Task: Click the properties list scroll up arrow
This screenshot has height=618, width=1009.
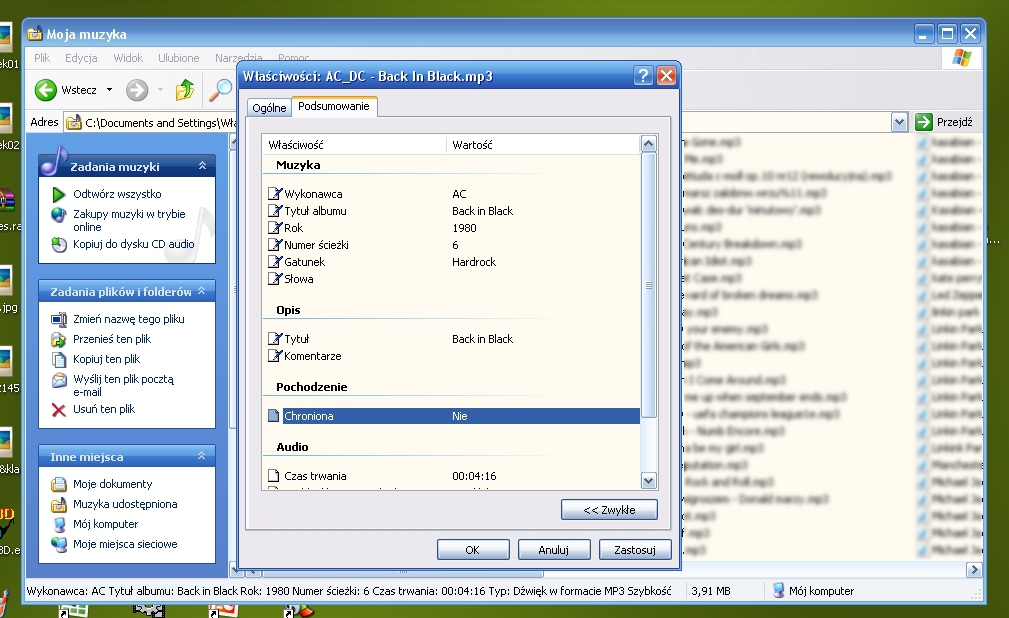Action: pos(649,144)
